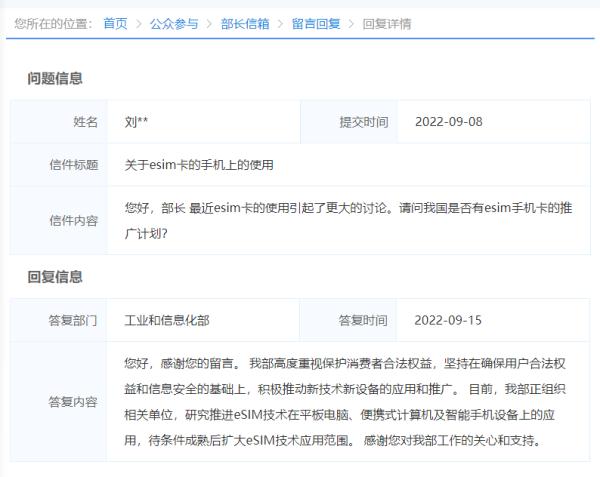The image size is (600, 477).
Task: Select the submitter name 刘**
Action: 136,122
